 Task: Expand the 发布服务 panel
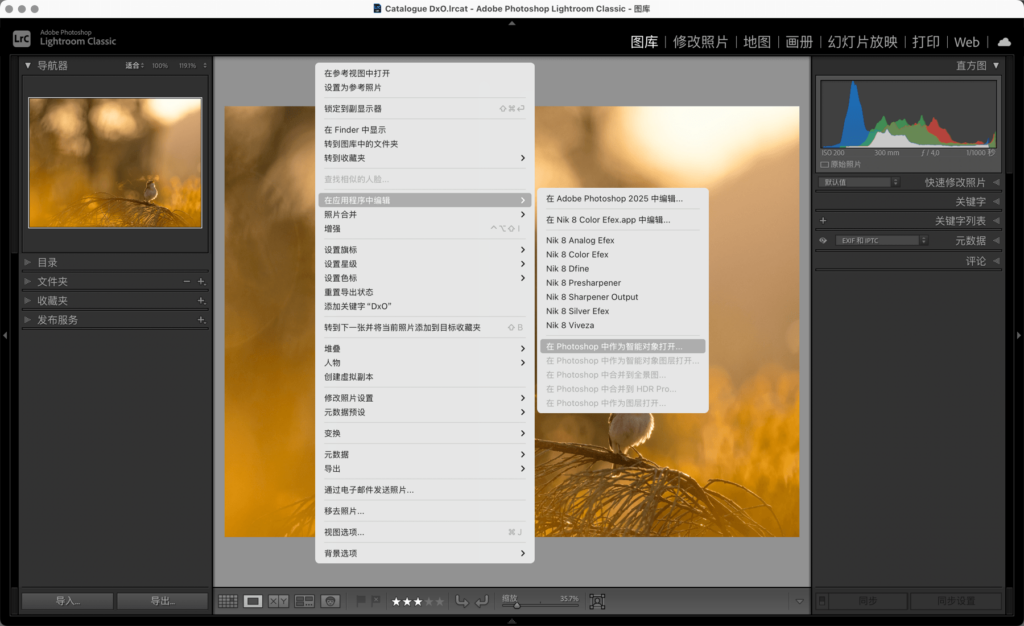(x=27, y=319)
